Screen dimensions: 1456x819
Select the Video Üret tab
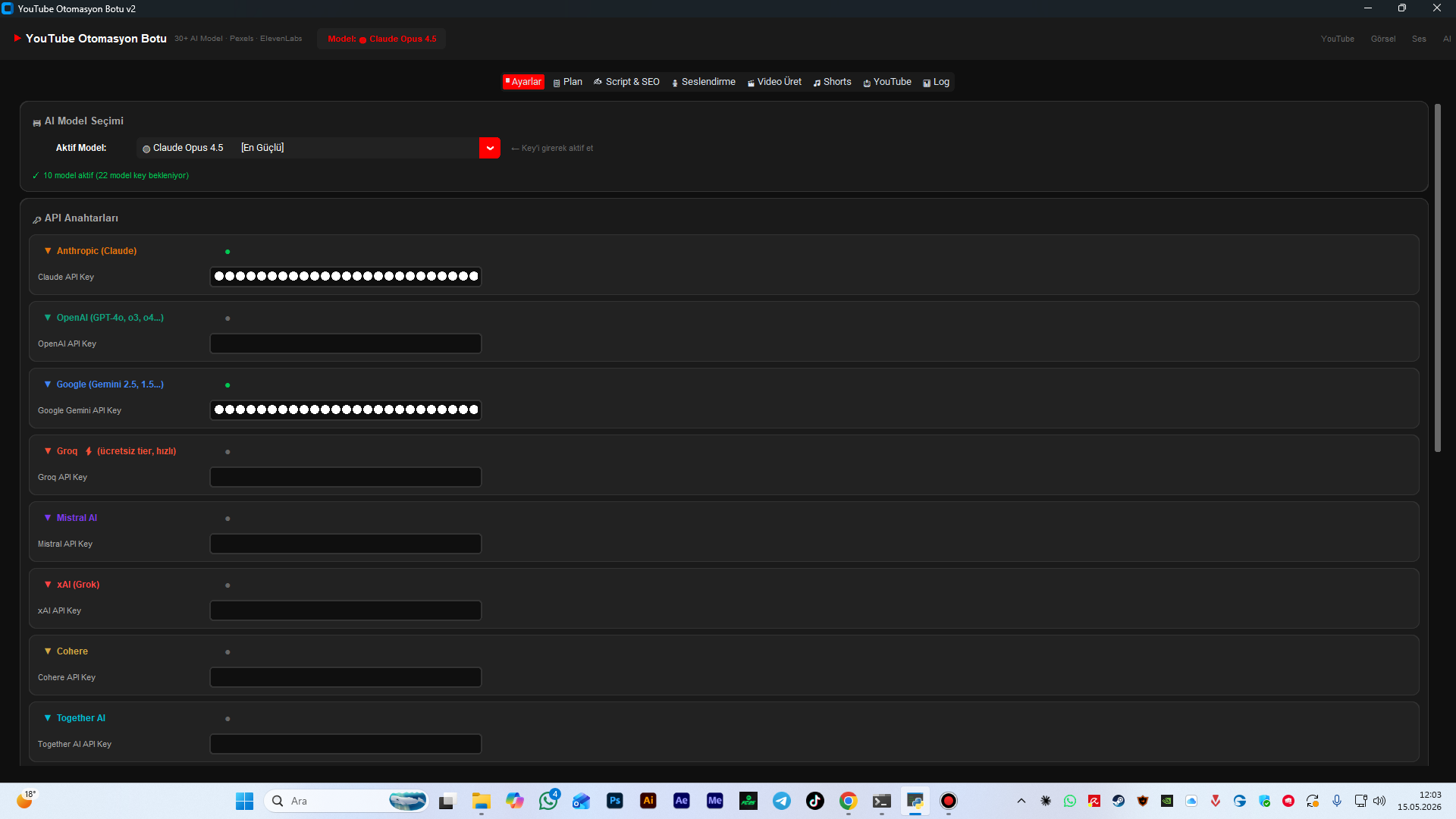point(774,82)
